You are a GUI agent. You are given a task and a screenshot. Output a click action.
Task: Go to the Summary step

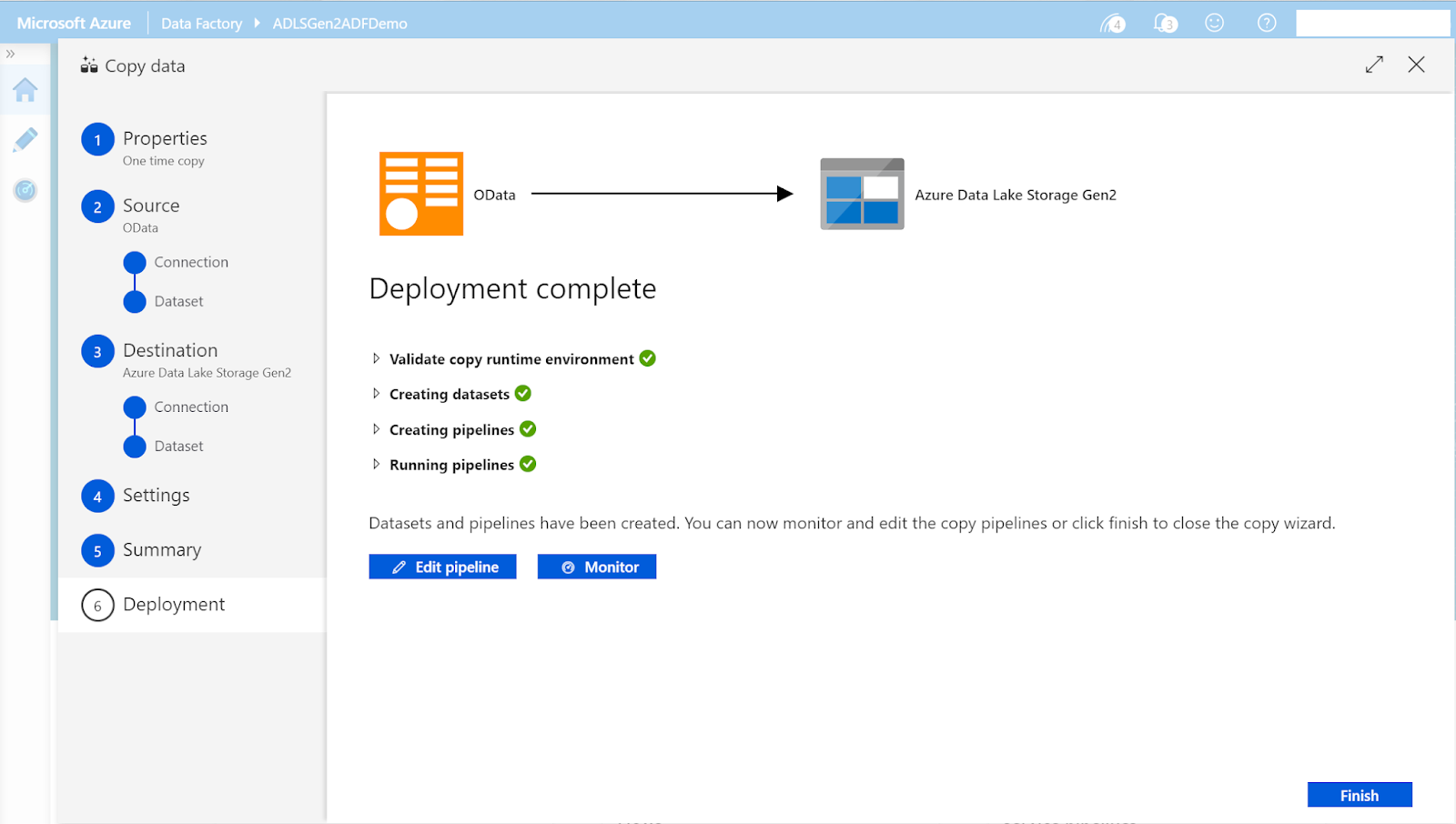click(x=162, y=549)
